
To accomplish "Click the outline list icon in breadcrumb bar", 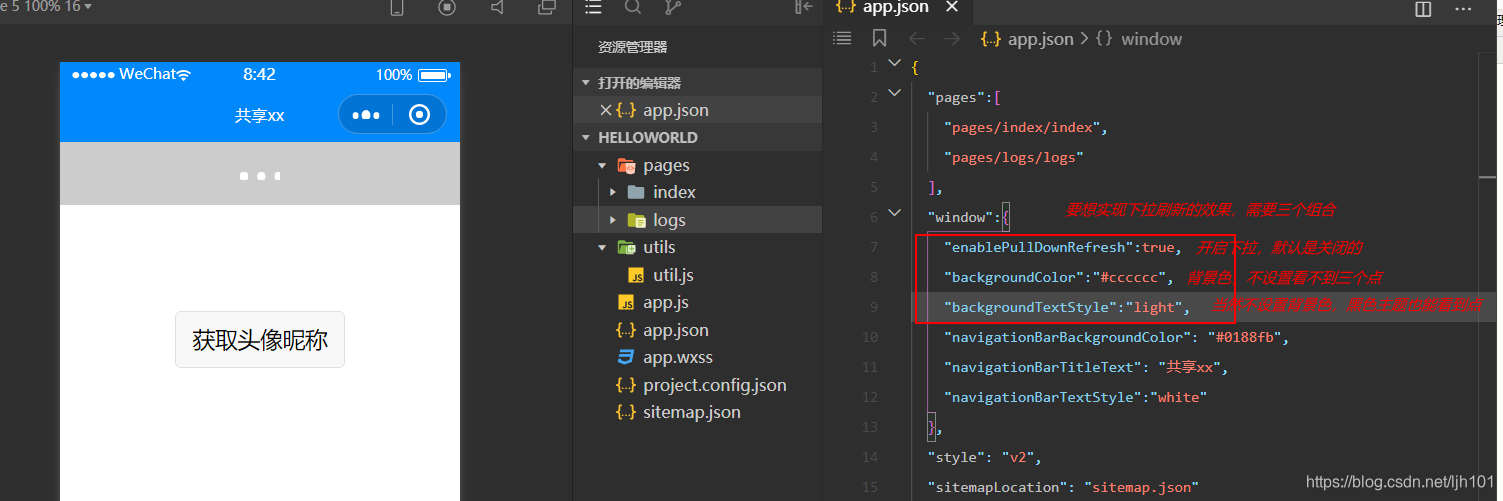I will [x=842, y=38].
